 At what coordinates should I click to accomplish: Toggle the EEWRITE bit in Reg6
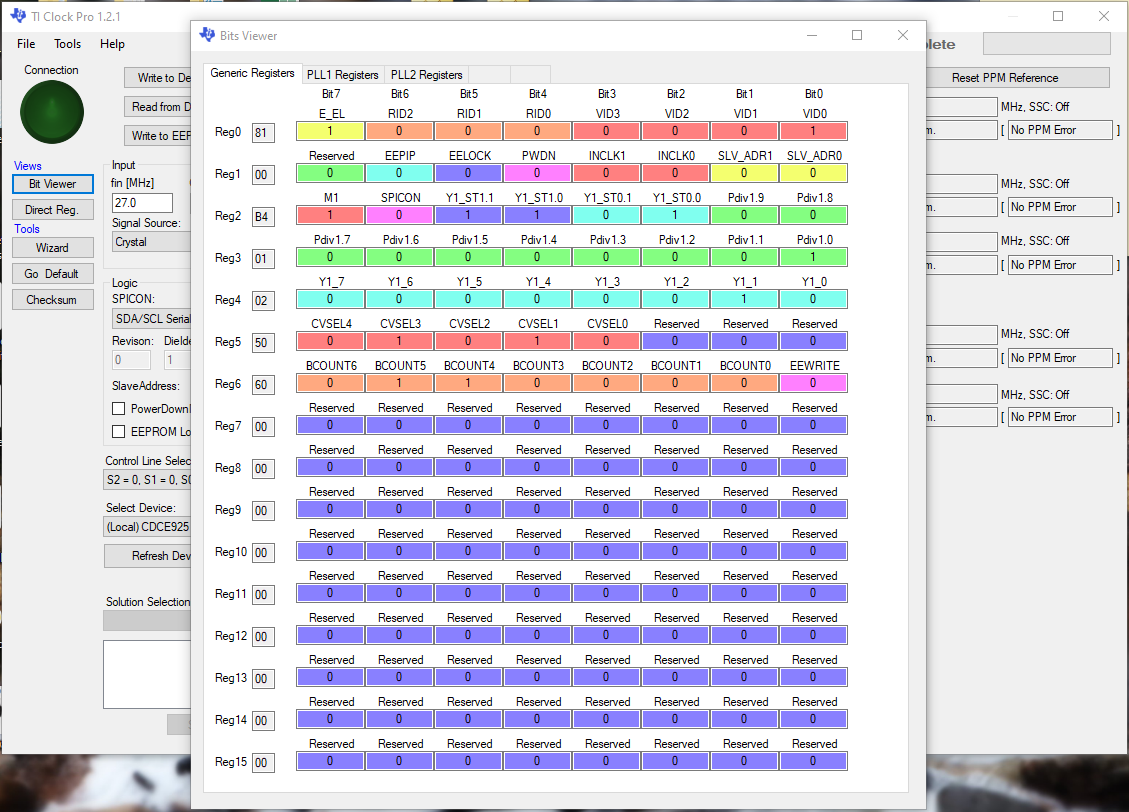(x=813, y=383)
